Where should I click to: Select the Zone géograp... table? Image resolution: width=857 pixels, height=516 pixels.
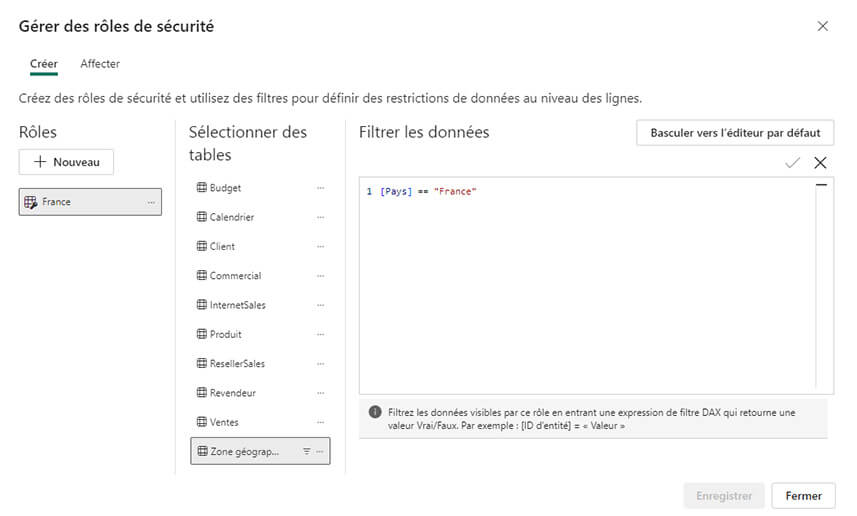coord(260,451)
